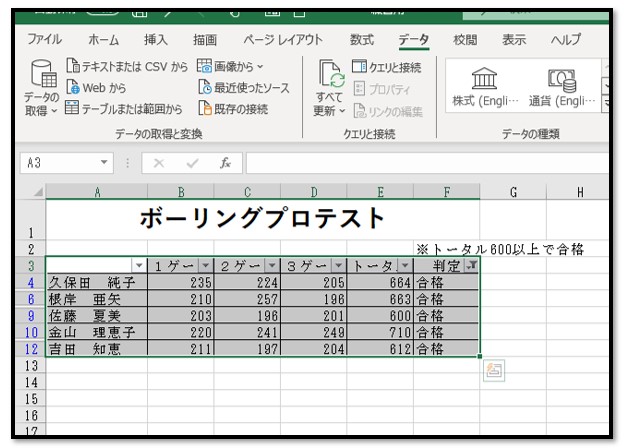Image resolution: width=624 pixels, height=448 pixels.
Task: Click total value 612
Action: (400, 349)
